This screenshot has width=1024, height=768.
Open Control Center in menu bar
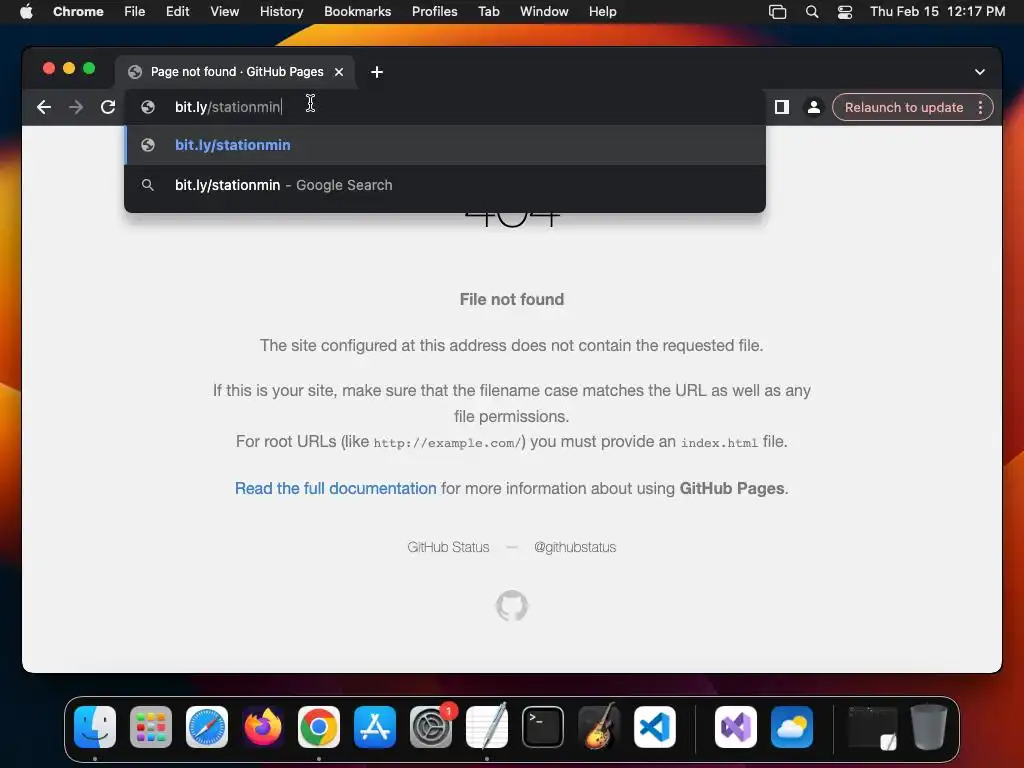pyautogui.click(x=845, y=12)
